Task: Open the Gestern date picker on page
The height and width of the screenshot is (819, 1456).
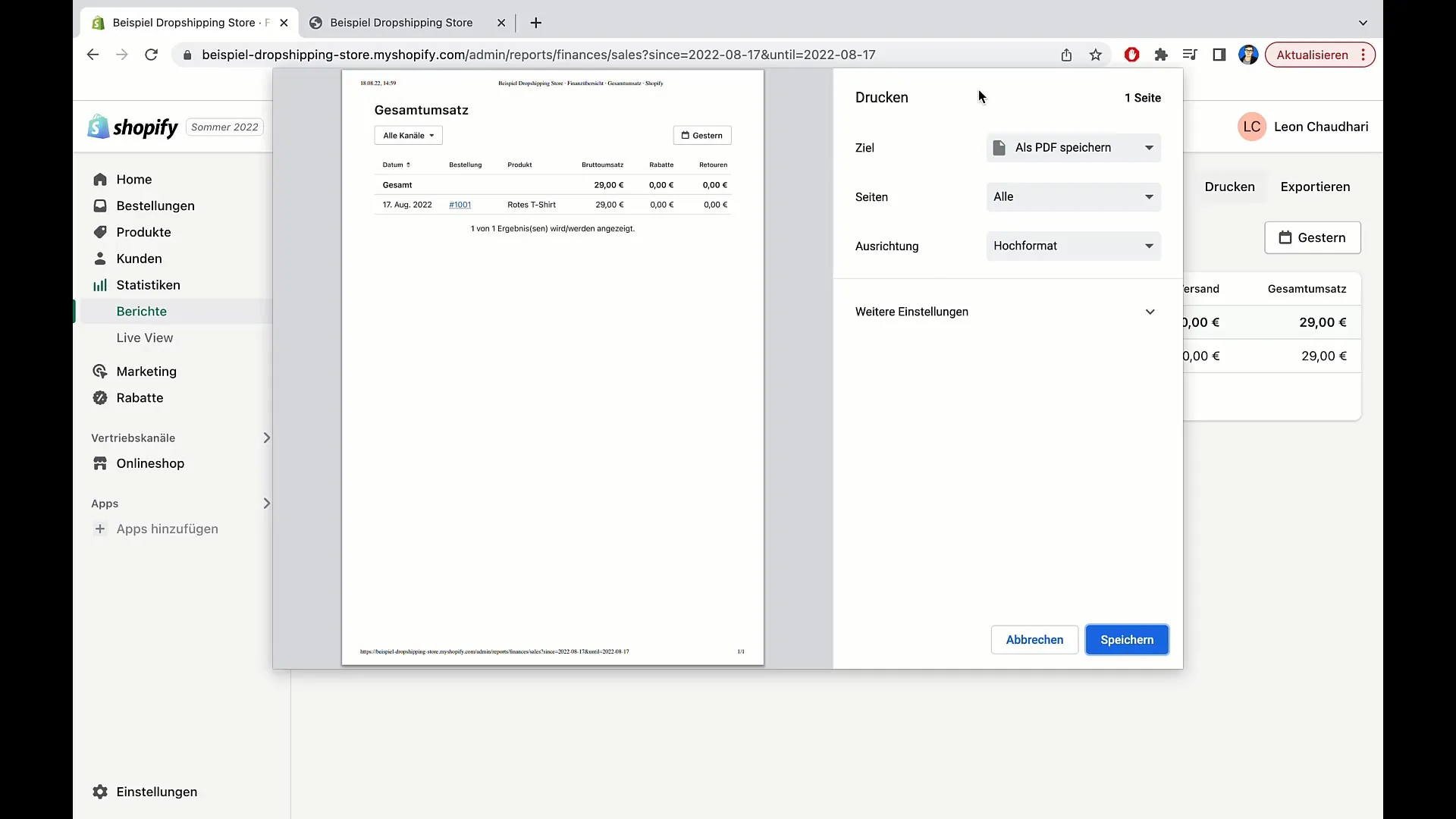Action: (1313, 237)
